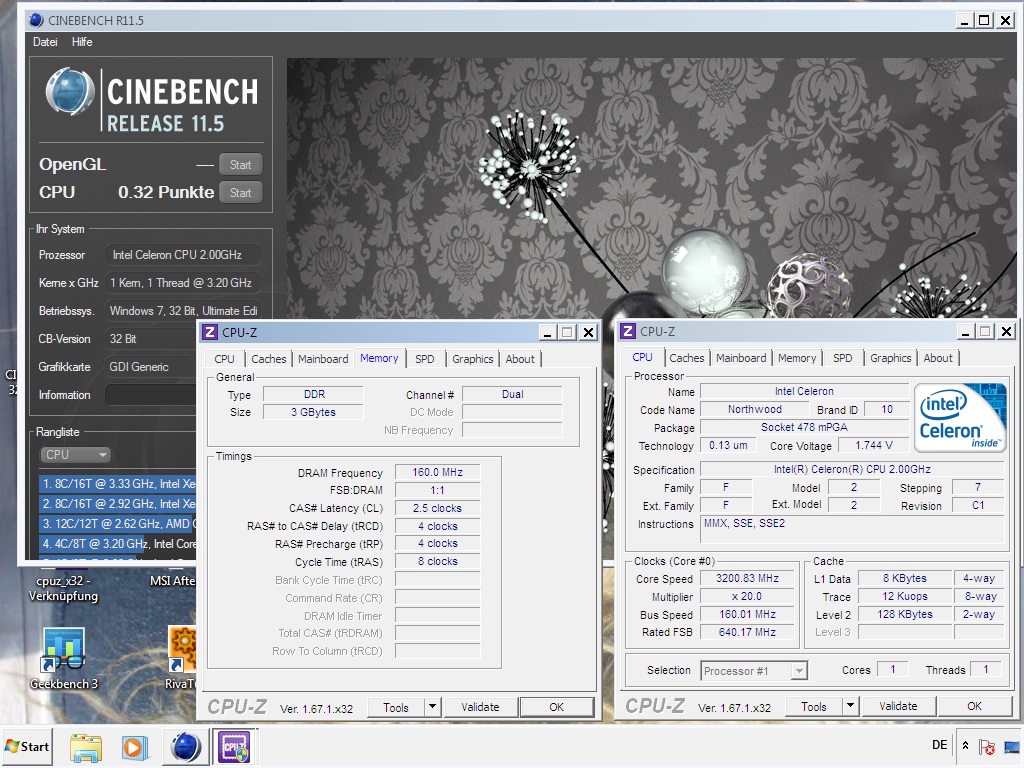This screenshot has width=1024, height=768.
Task: Open the Hilfe menu in Cinebench
Action: tap(82, 42)
